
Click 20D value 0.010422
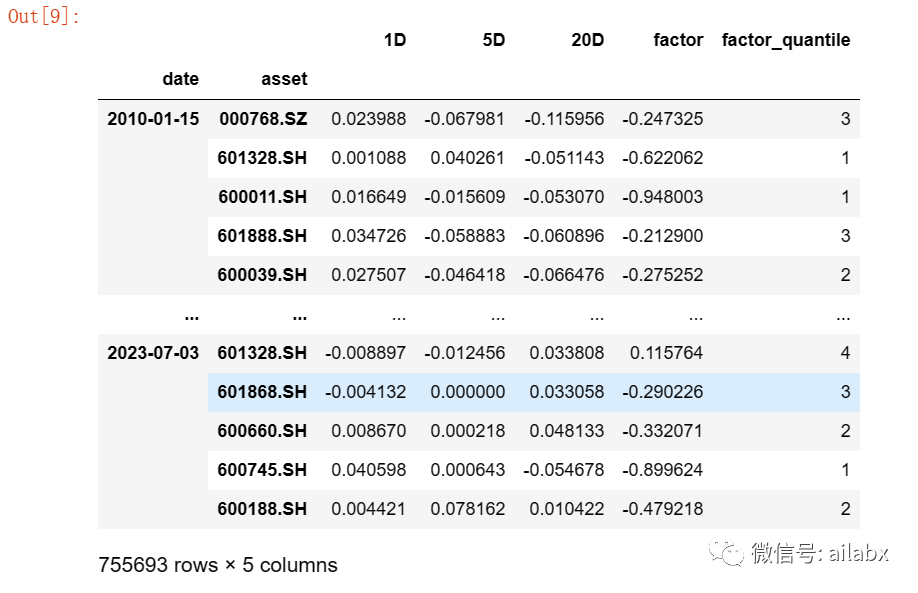(566, 509)
